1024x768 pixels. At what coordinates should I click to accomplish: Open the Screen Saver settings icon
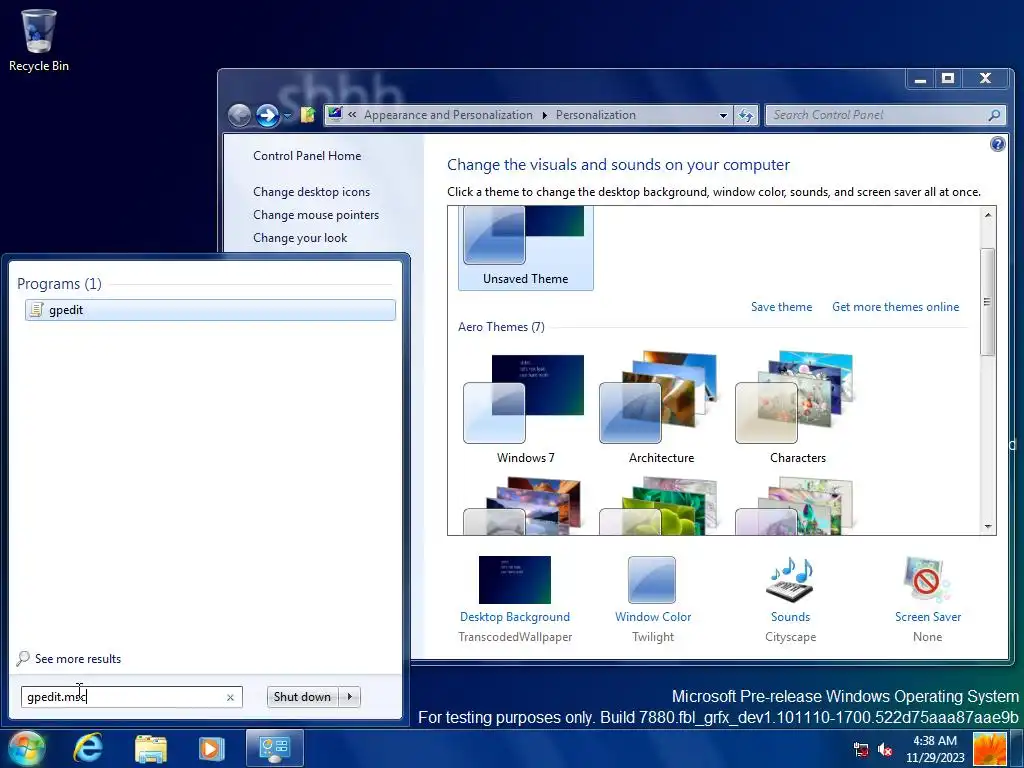927,579
